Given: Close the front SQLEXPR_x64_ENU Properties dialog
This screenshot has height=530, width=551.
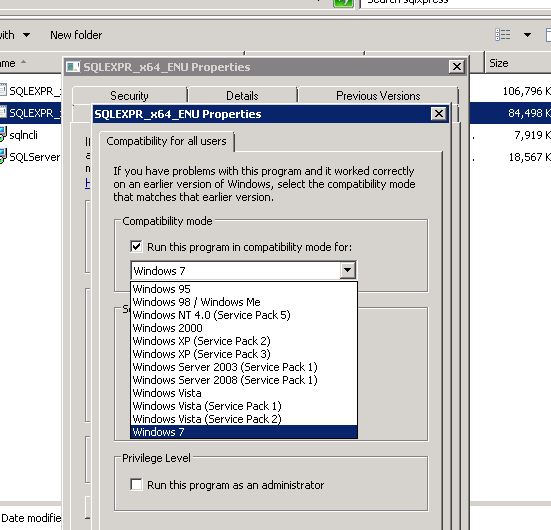Looking at the screenshot, I should [x=439, y=114].
